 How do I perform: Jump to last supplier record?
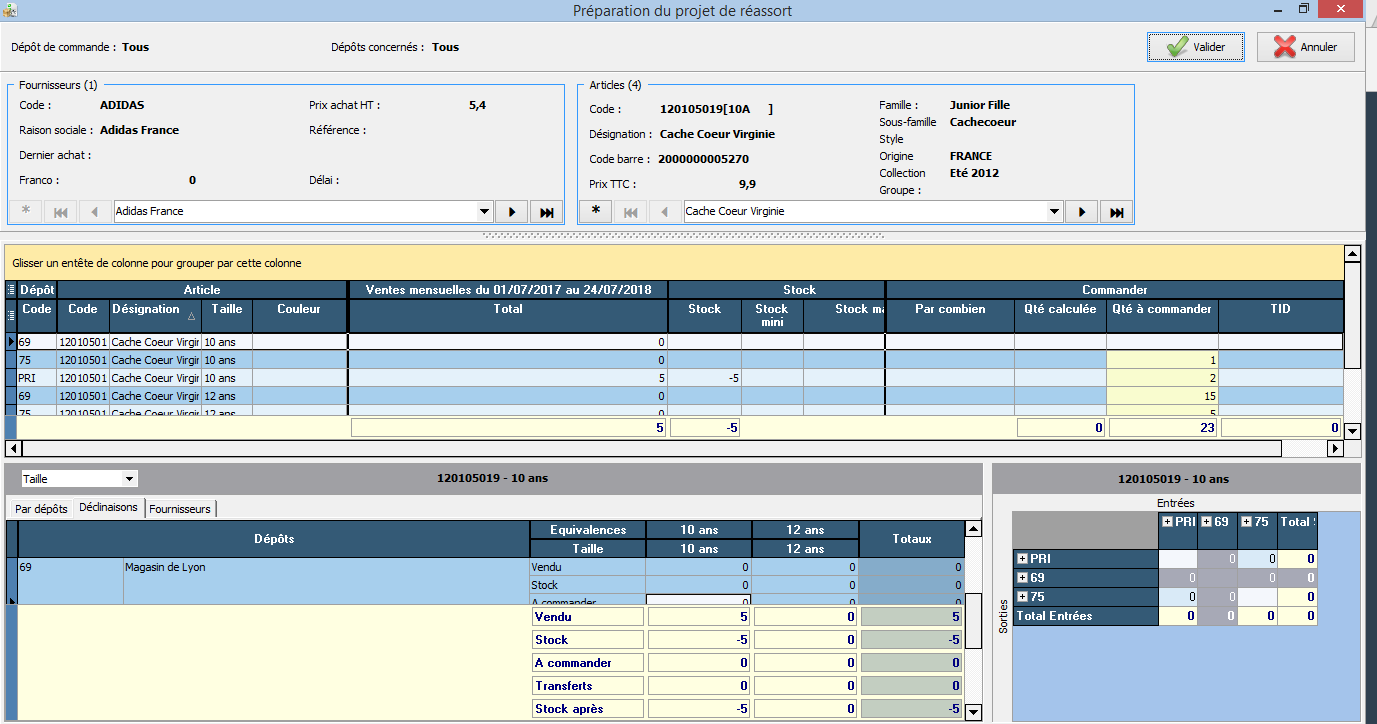[x=546, y=212]
